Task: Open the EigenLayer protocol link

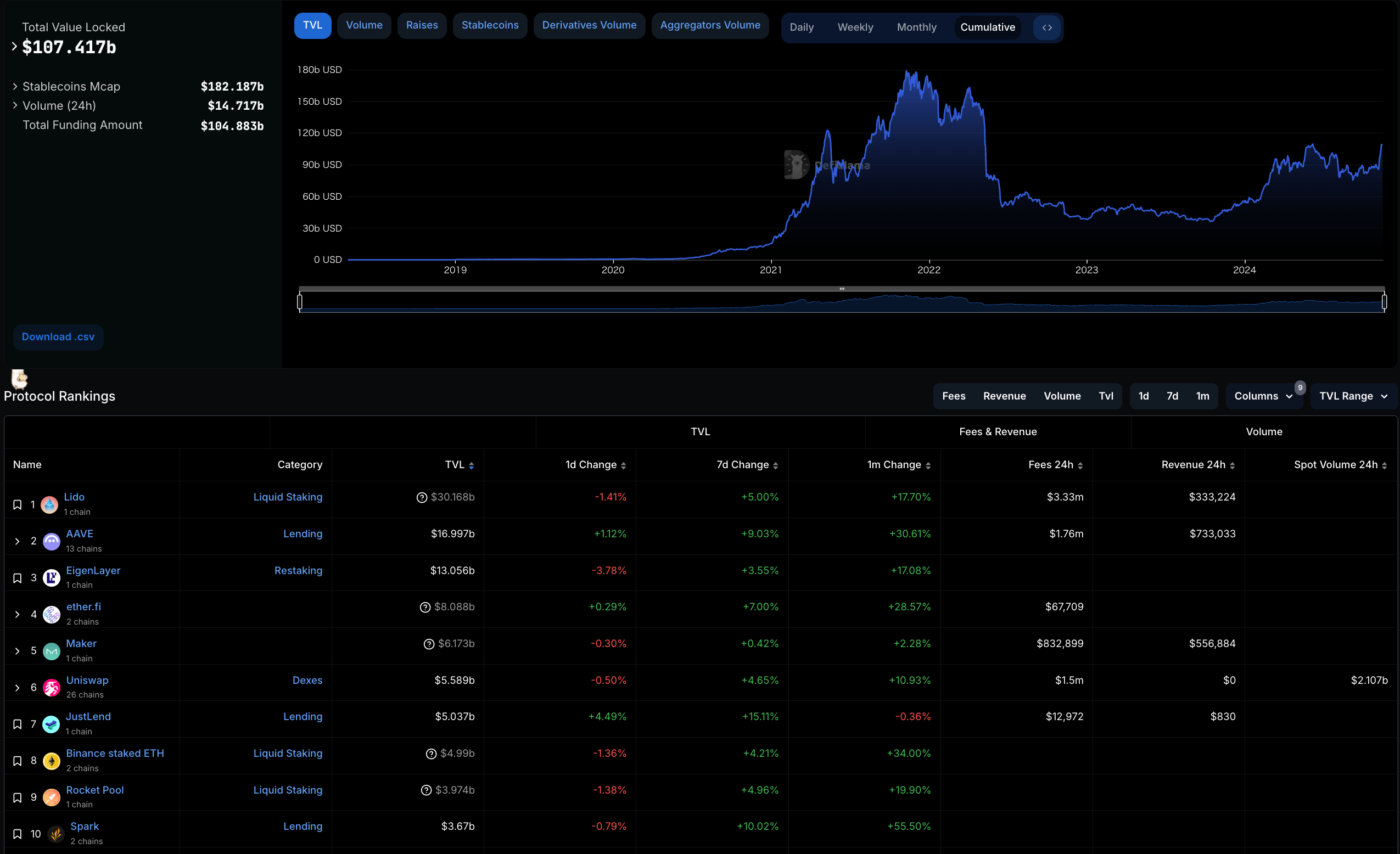Action: (93, 570)
